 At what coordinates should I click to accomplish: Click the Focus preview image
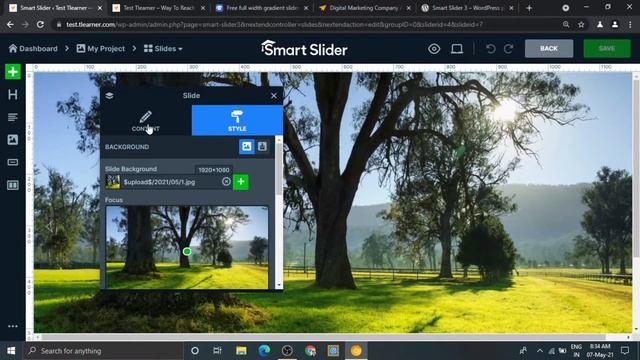click(x=187, y=247)
